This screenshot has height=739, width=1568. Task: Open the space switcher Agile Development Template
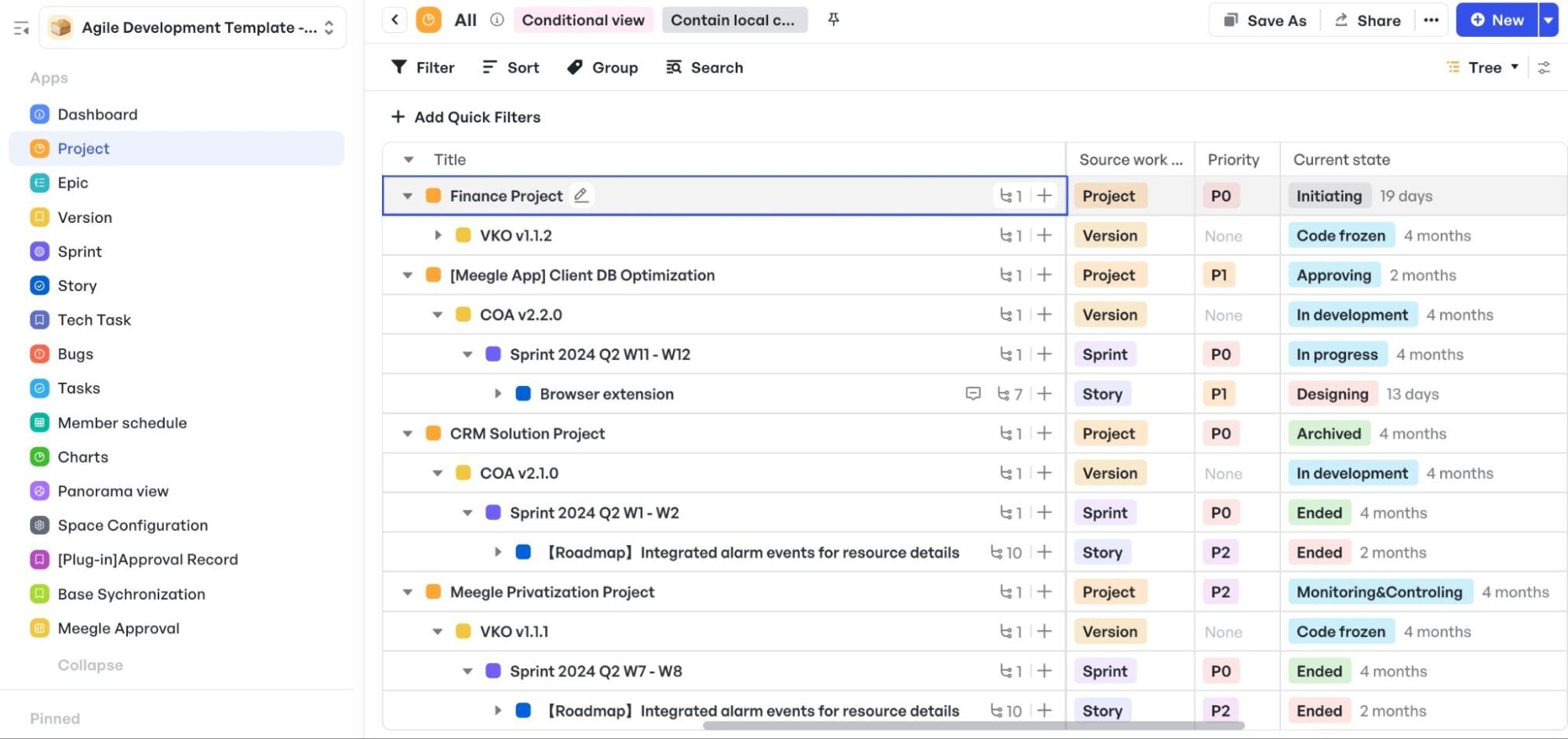[x=193, y=27]
